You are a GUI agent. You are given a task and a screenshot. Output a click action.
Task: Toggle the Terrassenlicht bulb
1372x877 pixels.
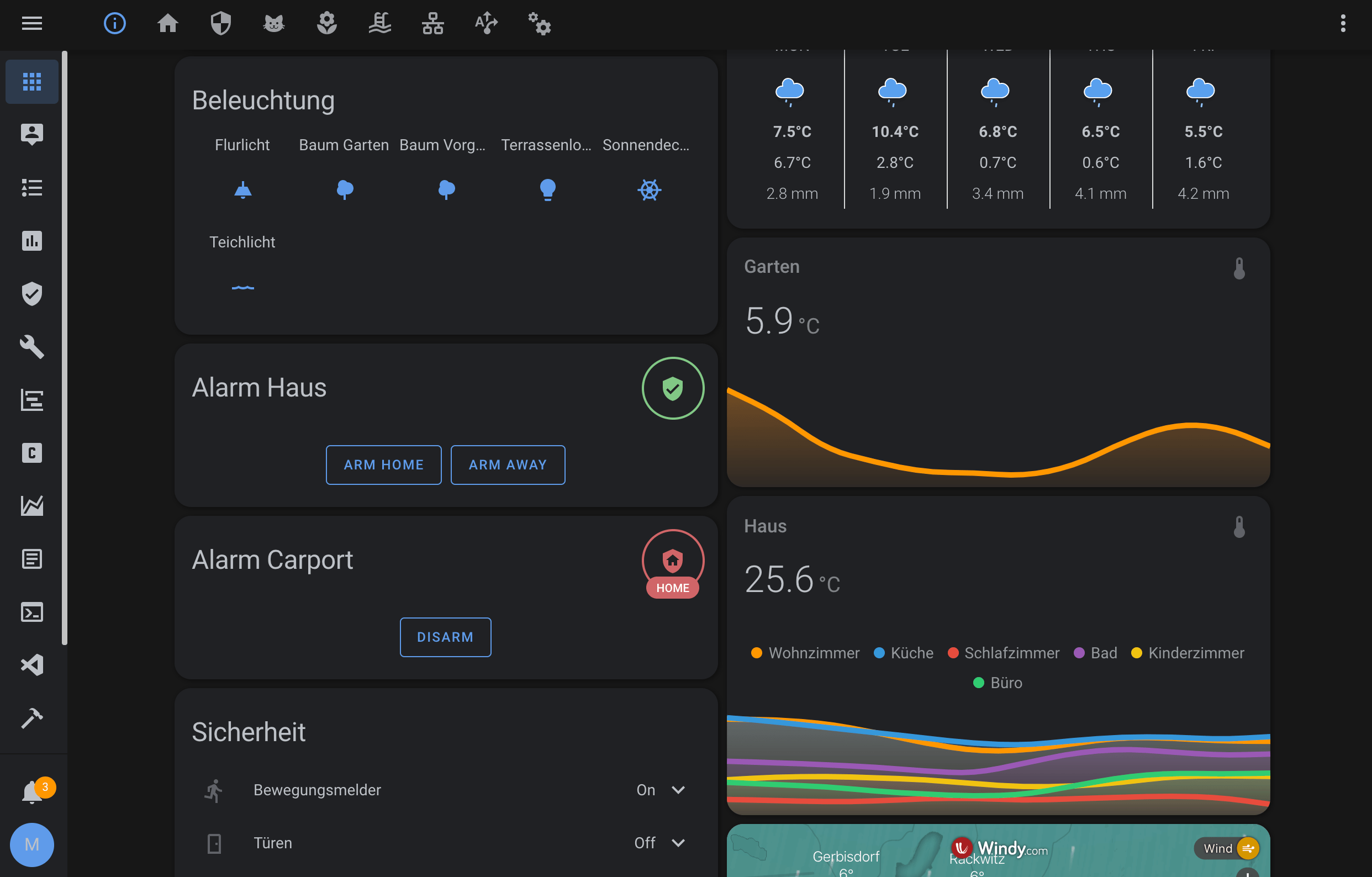(547, 190)
